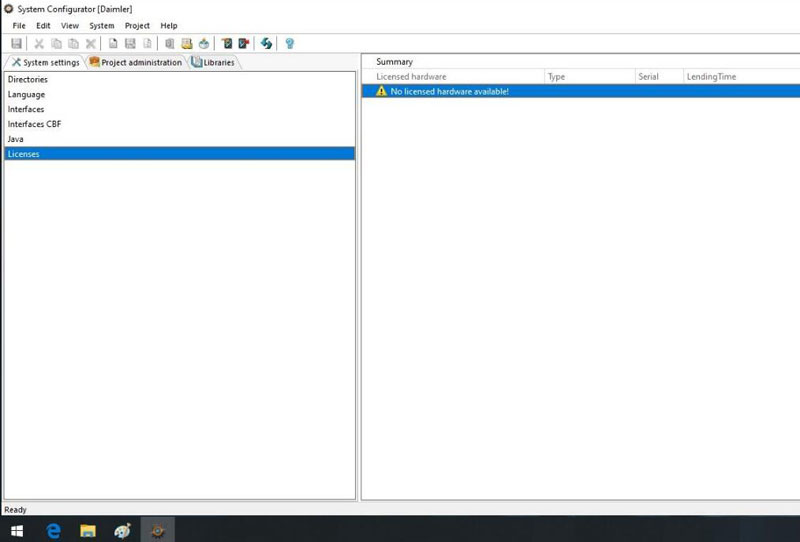Click the Type column header
This screenshot has width=800, height=542.
[x=590, y=77]
